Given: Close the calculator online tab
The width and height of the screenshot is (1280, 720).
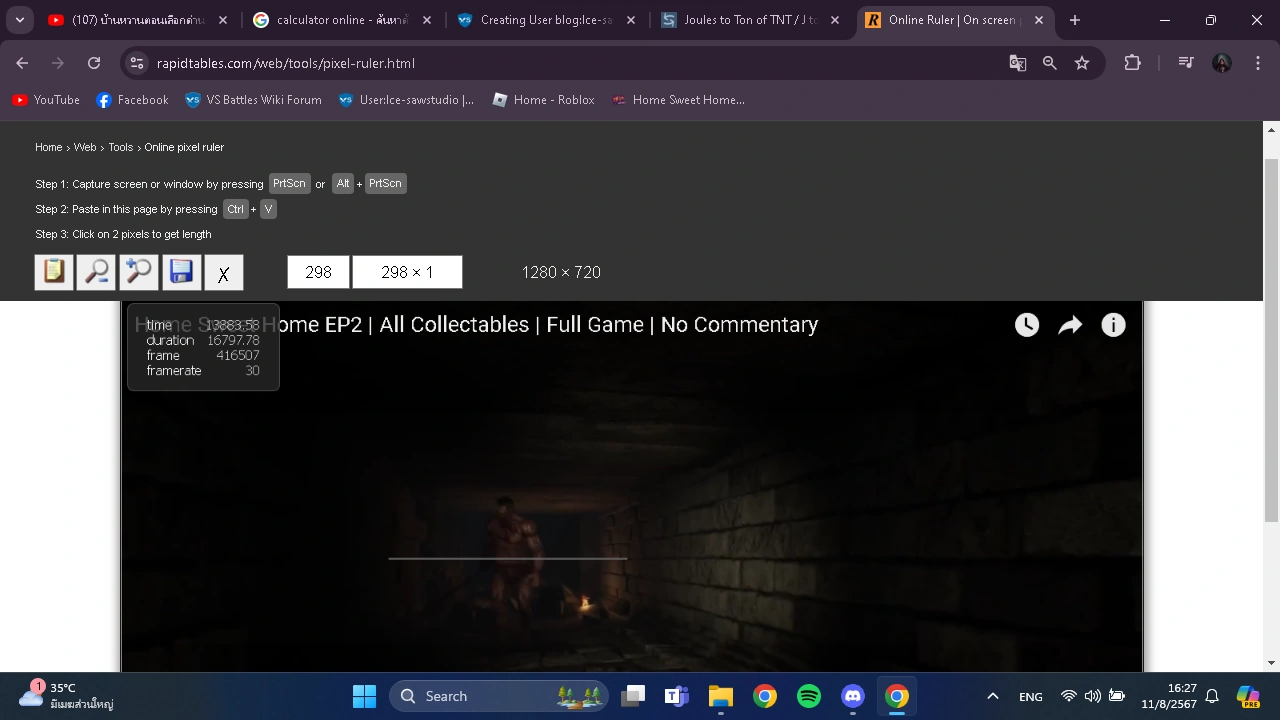Looking at the screenshot, I should (426, 20).
